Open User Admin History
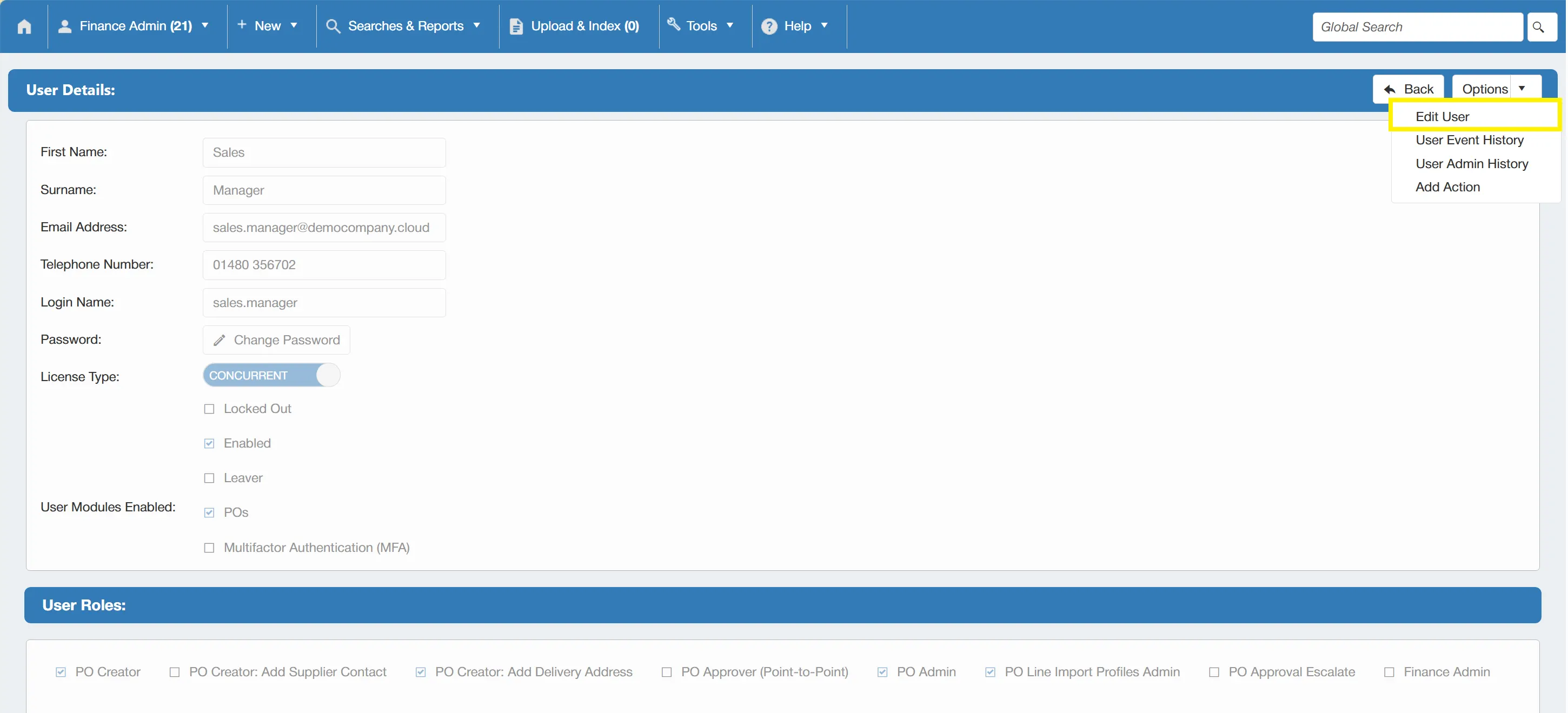The image size is (1568, 713). click(x=1472, y=164)
